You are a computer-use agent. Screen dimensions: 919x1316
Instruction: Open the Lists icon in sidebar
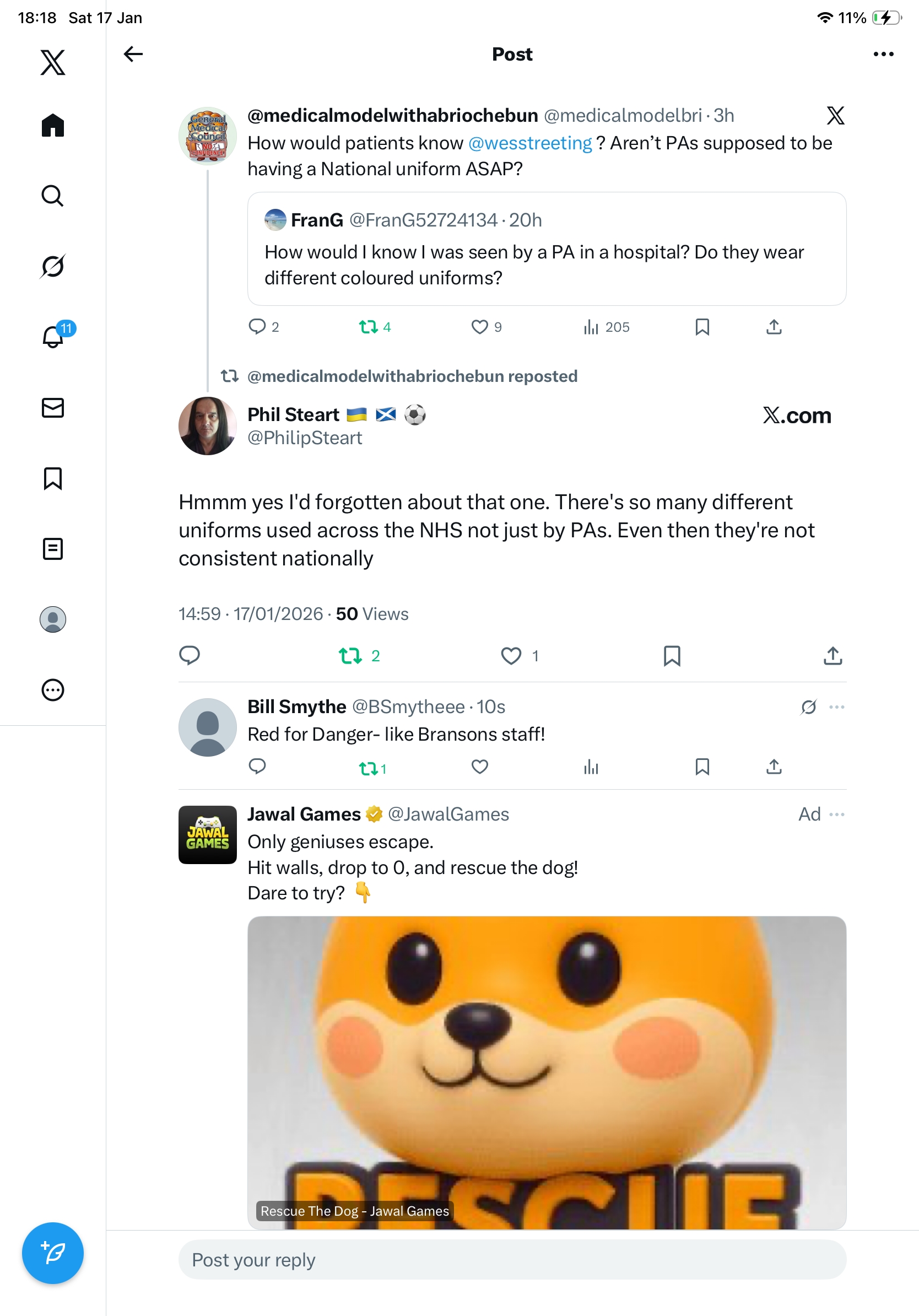[x=53, y=548]
